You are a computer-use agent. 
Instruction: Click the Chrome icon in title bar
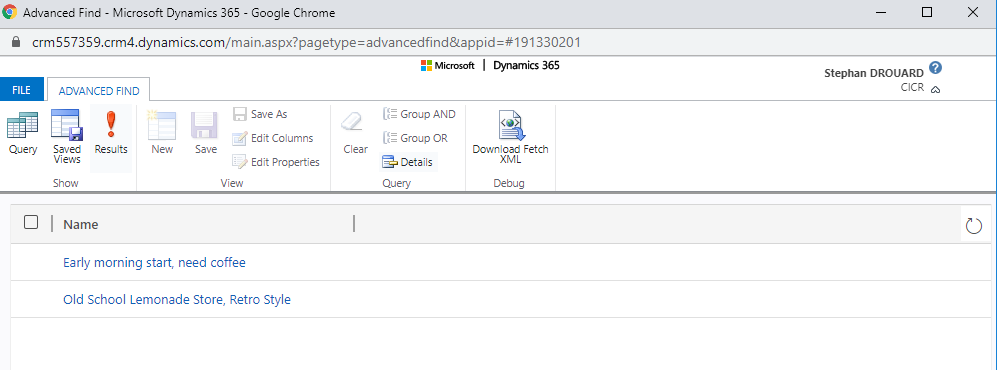[x=10, y=13]
